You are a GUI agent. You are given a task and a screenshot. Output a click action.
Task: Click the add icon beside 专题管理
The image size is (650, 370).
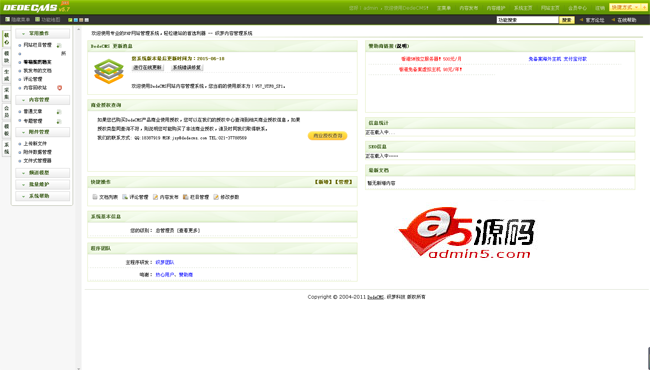[59, 121]
